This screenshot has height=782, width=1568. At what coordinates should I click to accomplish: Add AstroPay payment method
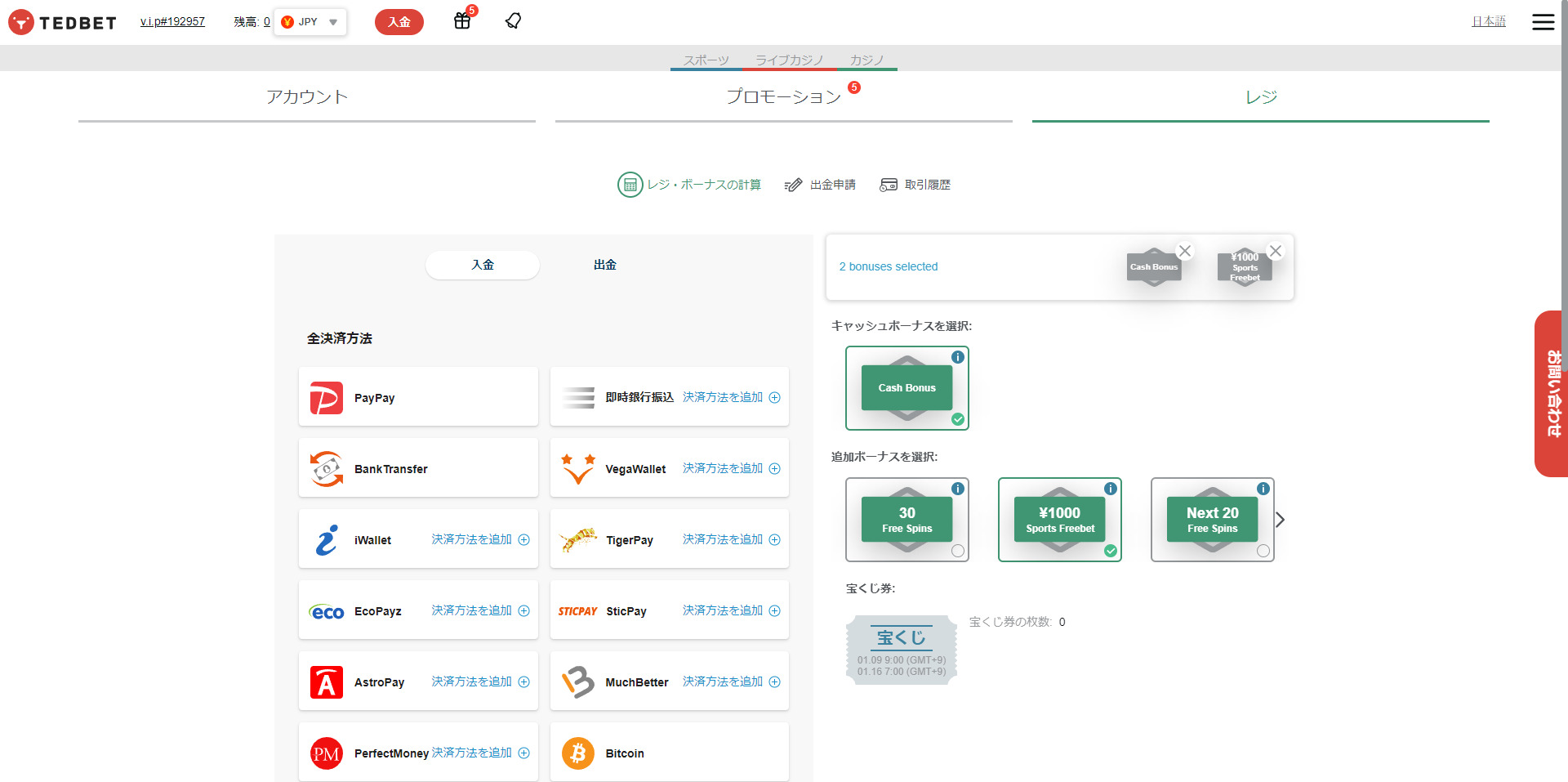click(481, 681)
